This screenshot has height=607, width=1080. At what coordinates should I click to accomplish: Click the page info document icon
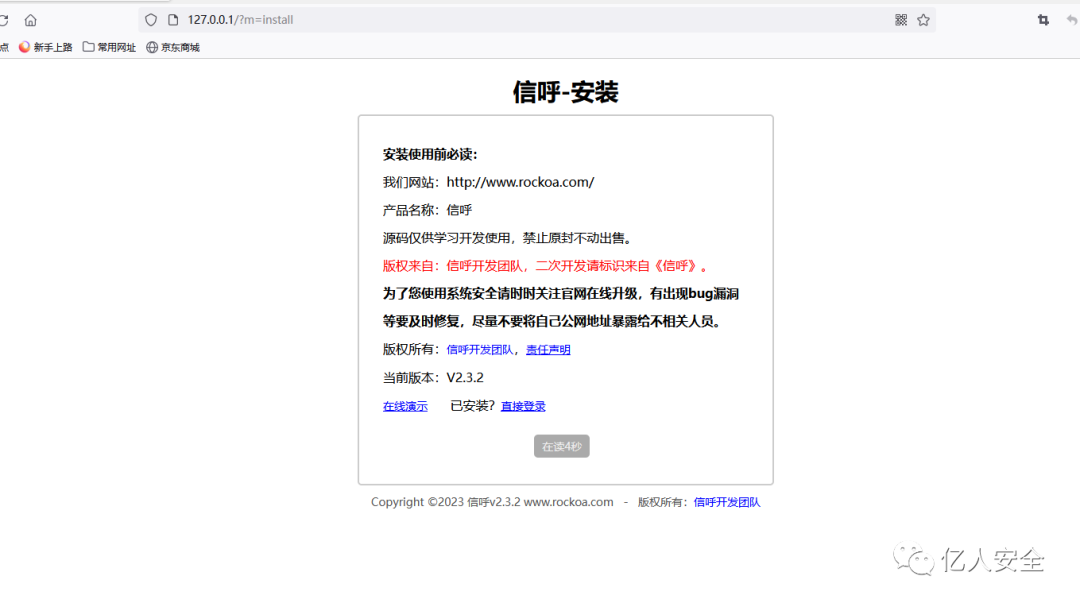coord(174,20)
